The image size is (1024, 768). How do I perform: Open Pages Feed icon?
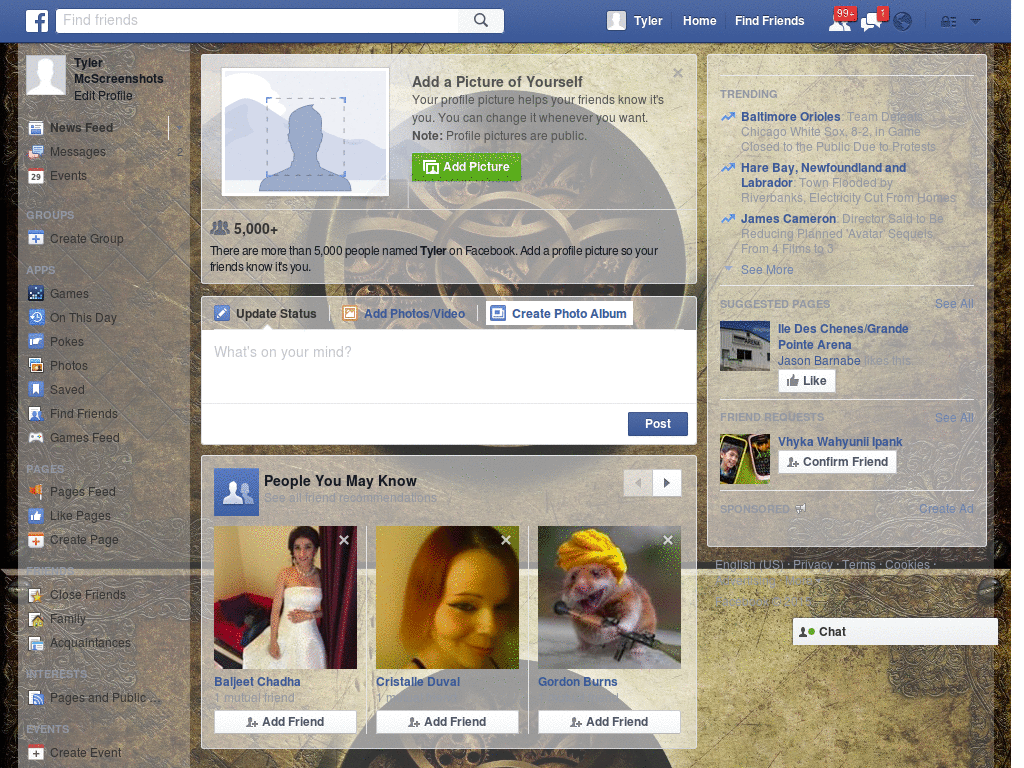coord(36,491)
